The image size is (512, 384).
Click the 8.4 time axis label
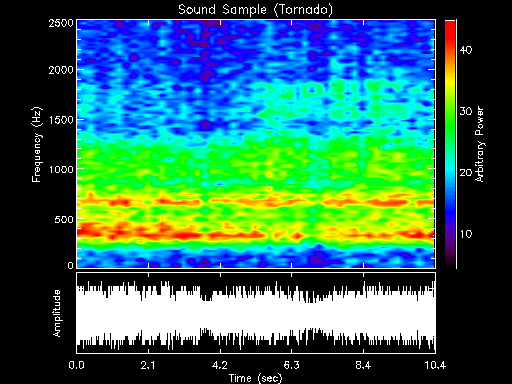pyautogui.click(x=363, y=365)
